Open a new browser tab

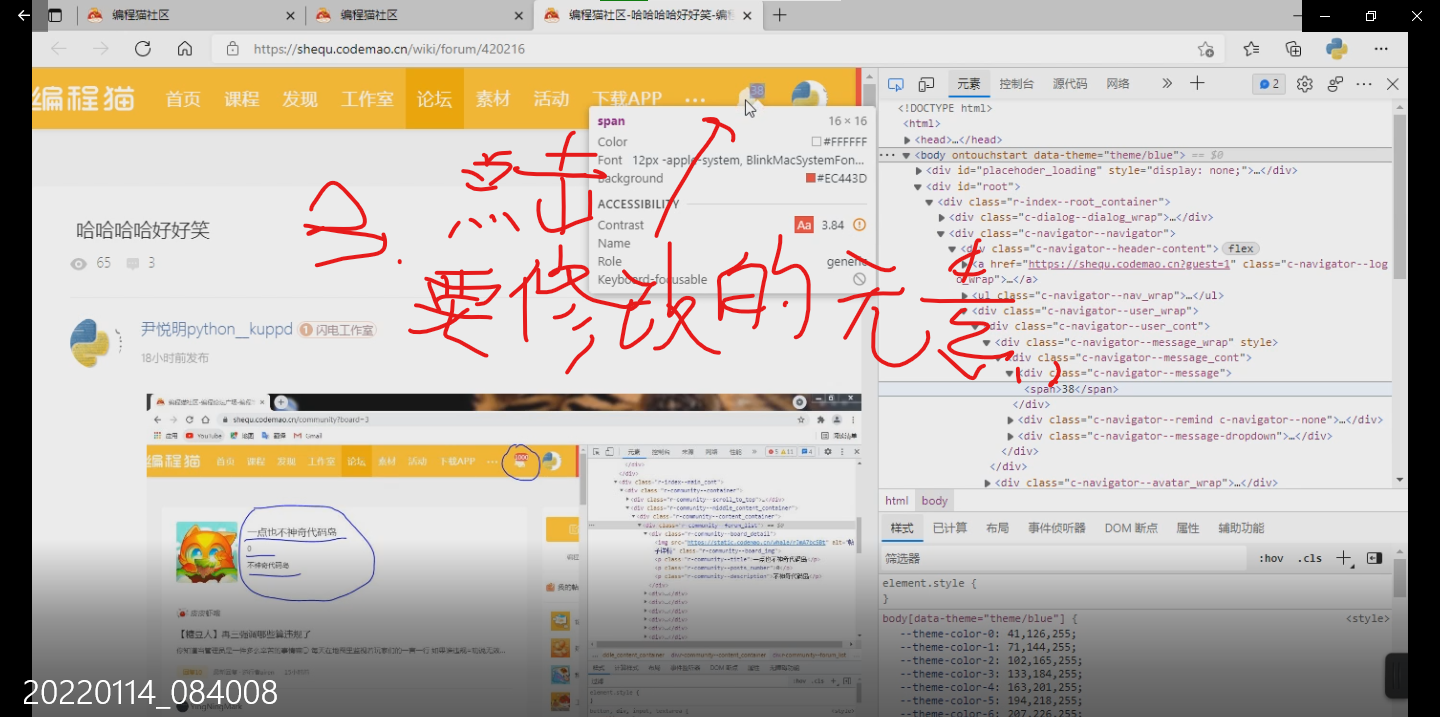tap(780, 15)
